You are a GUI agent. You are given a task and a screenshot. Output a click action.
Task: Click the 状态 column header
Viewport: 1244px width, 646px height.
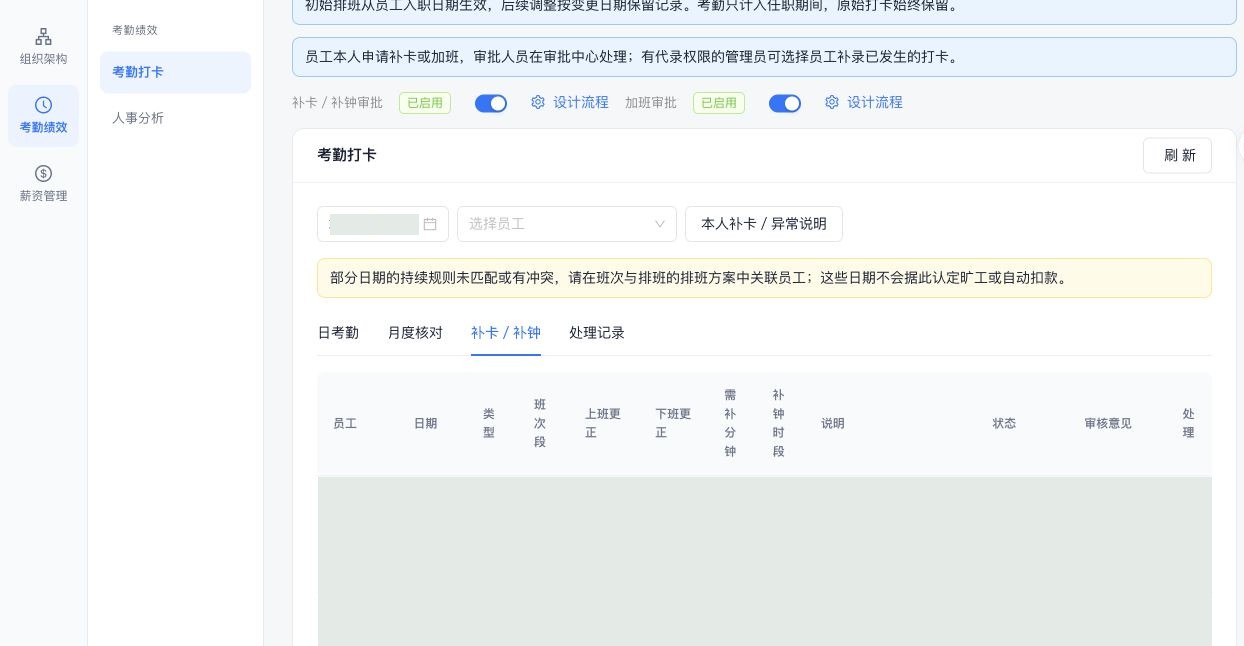coord(1004,424)
